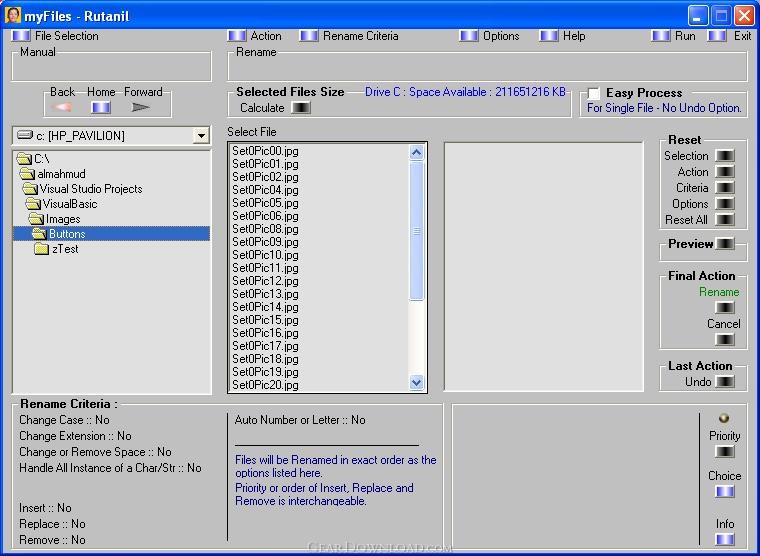
Task: Select file Set0Pic20.jpg
Action: (265, 385)
